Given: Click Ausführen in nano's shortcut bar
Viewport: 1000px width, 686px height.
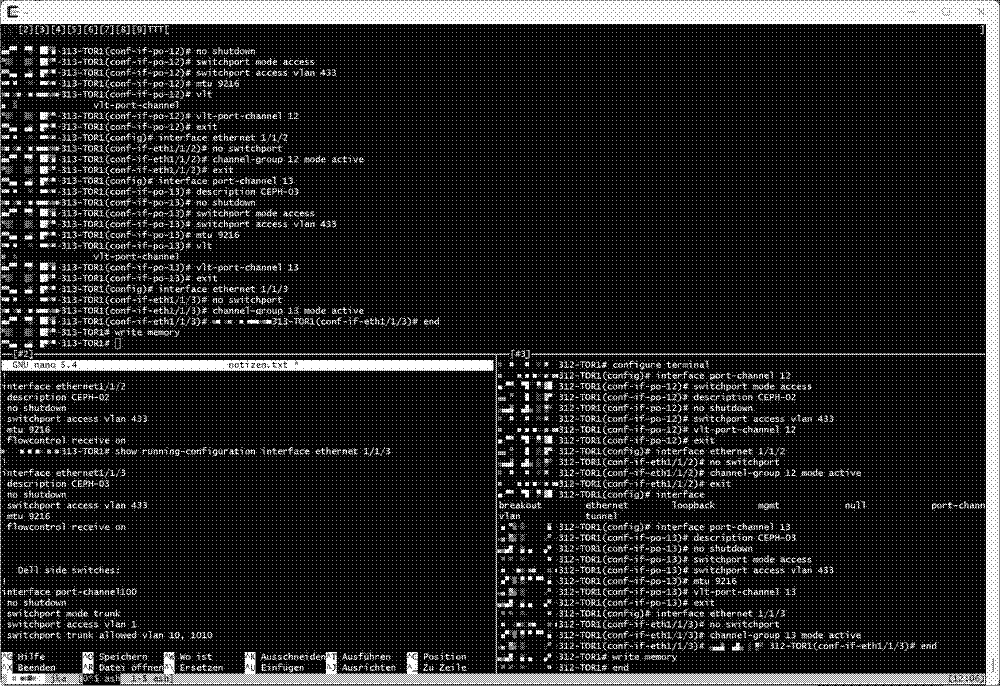Looking at the screenshot, I should [x=369, y=657].
